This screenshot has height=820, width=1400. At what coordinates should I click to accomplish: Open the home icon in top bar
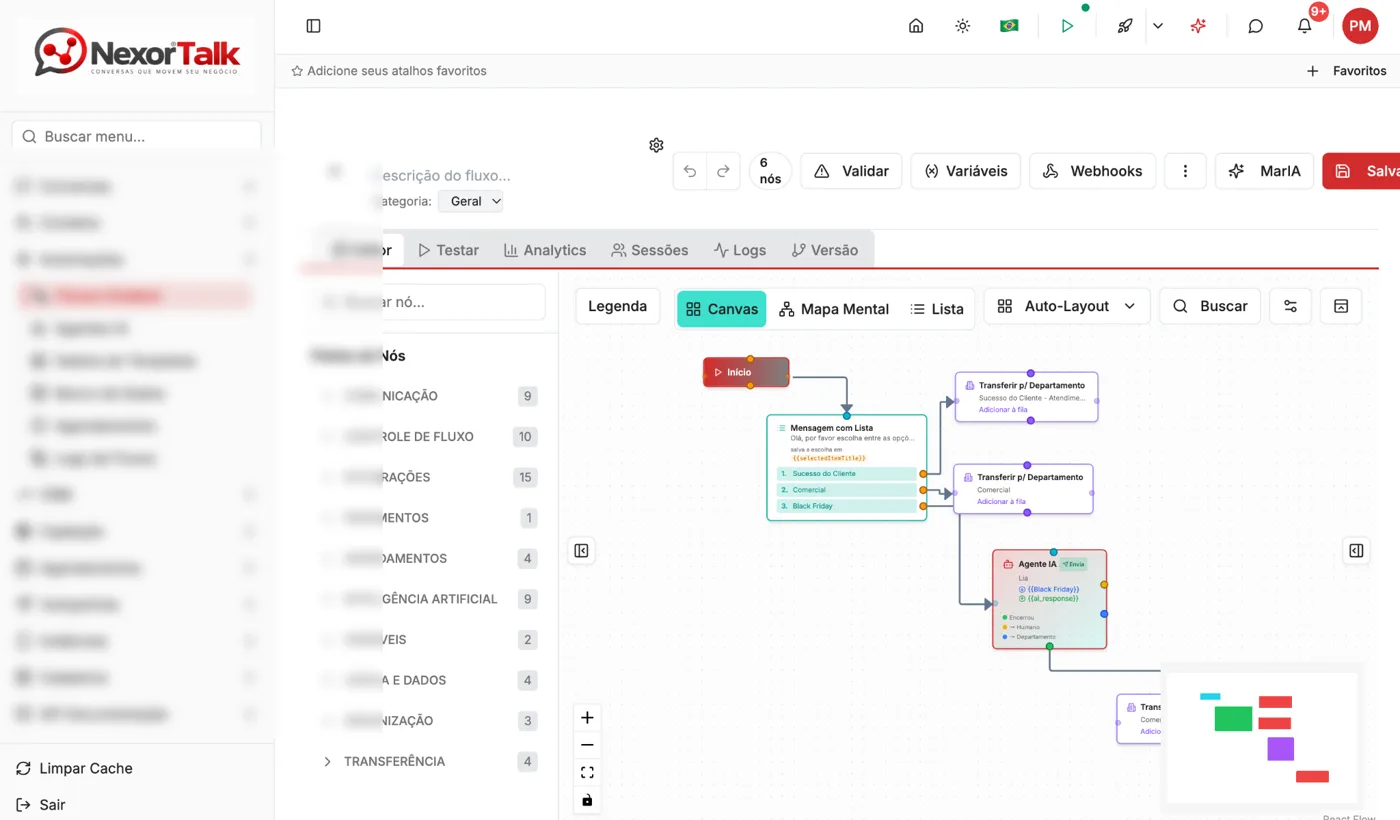916,26
